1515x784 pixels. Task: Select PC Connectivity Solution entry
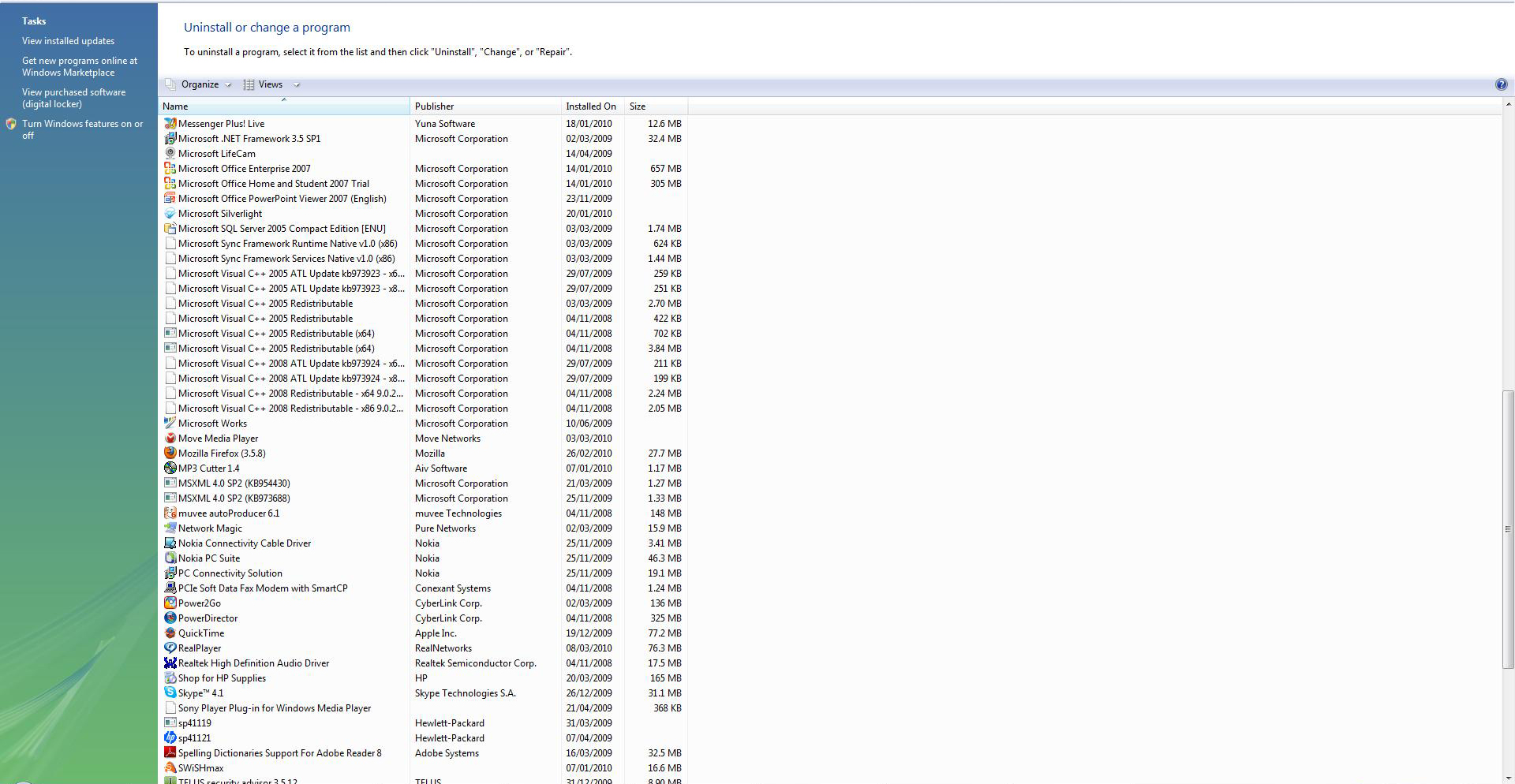(x=230, y=573)
